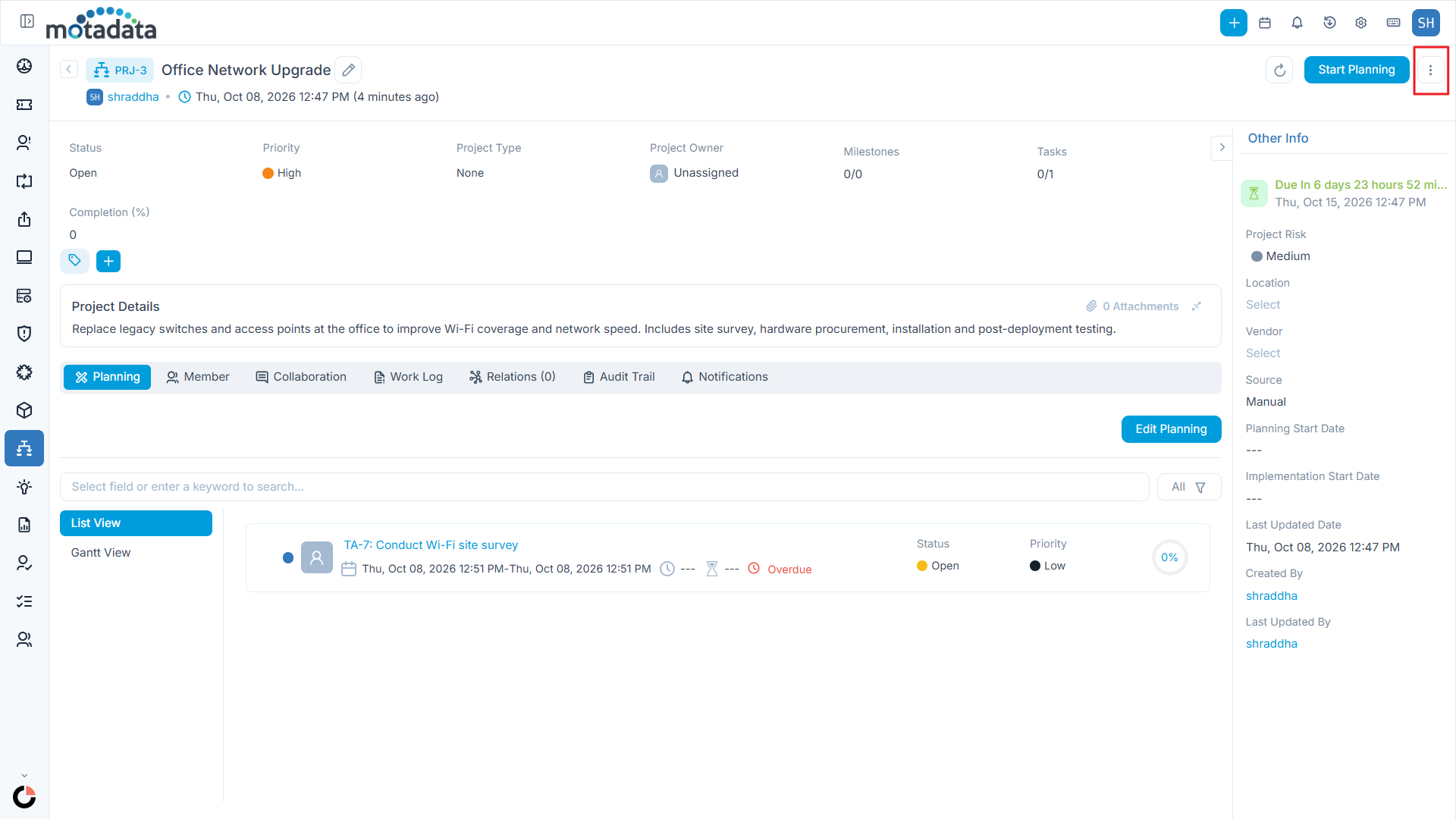Open the settings gear icon
Image resolution: width=1456 pixels, height=819 pixels.
[1361, 23]
